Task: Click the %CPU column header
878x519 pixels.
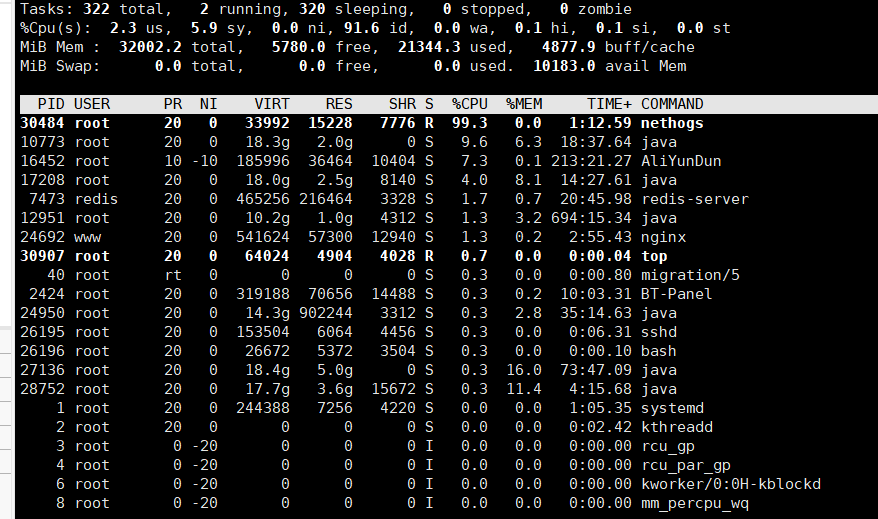Action: point(469,104)
